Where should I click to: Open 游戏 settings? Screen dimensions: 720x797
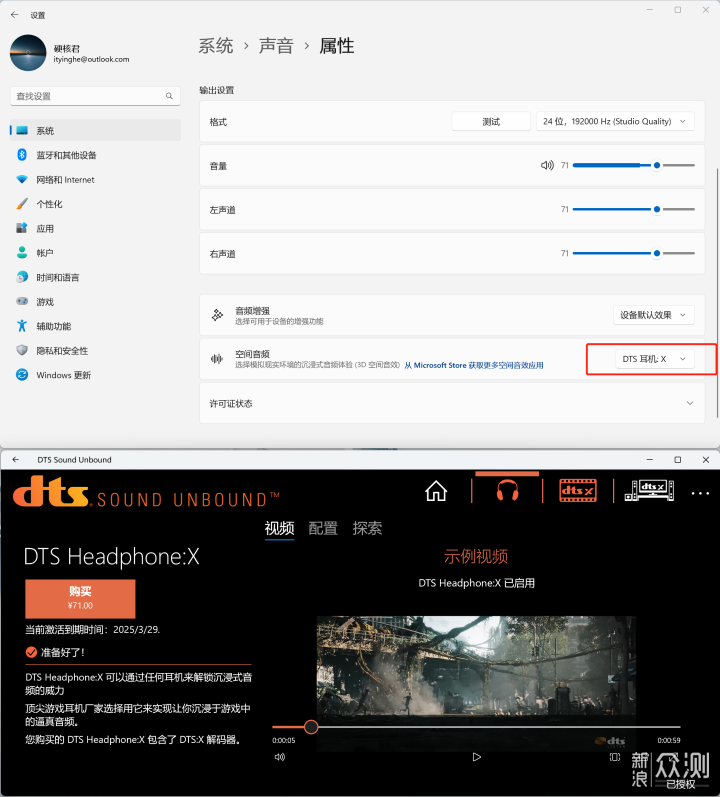pyautogui.click(x=95, y=301)
